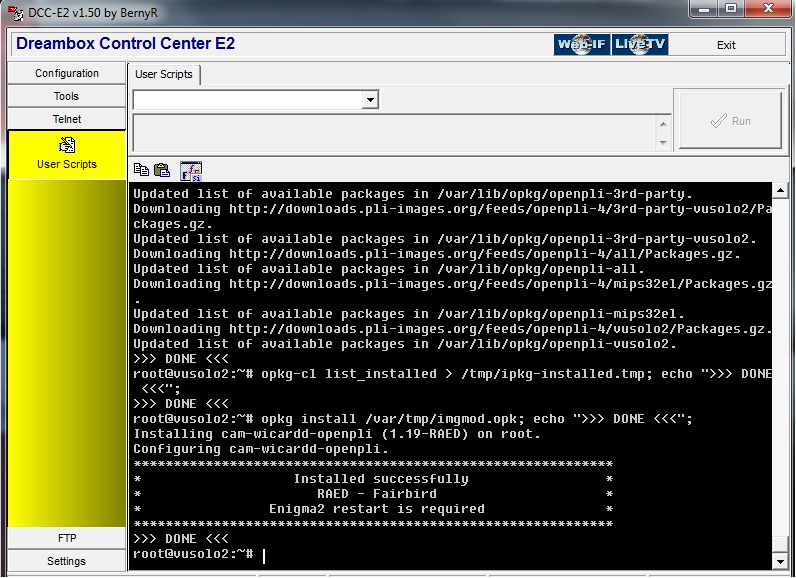796x578 pixels.
Task: Open the Web-IF globe button
Action: click(x=582, y=44)
